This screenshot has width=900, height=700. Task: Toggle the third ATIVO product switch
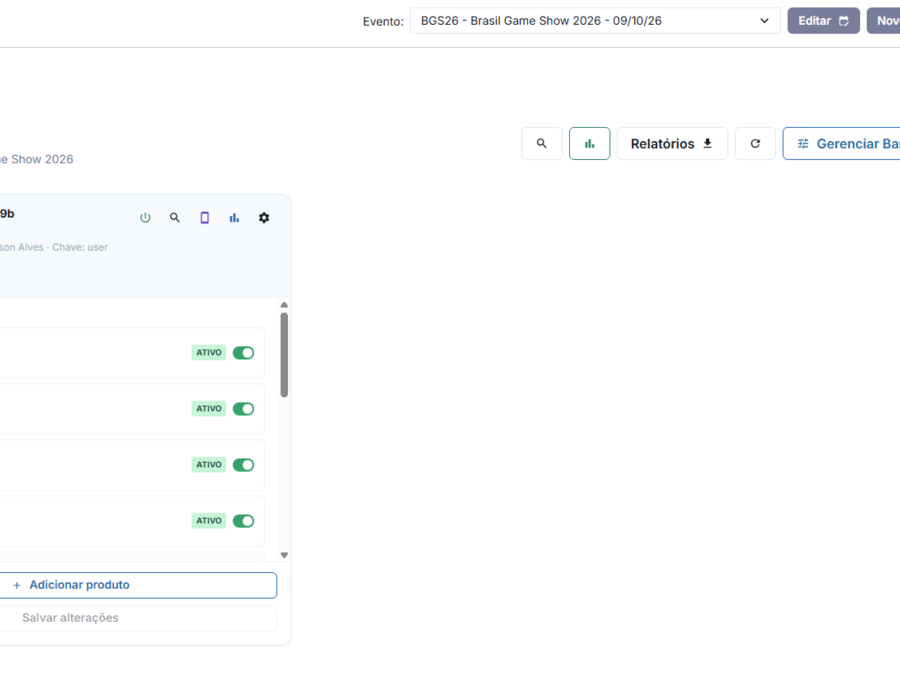(243, 465)
